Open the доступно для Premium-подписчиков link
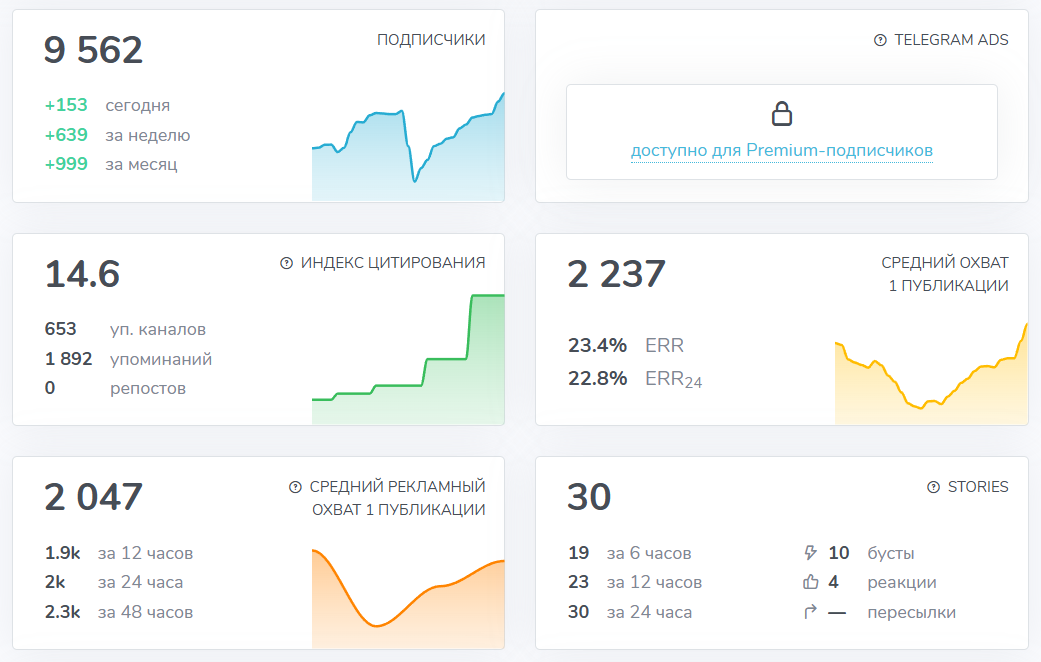 pyautogui.click(x=781, y=151)
